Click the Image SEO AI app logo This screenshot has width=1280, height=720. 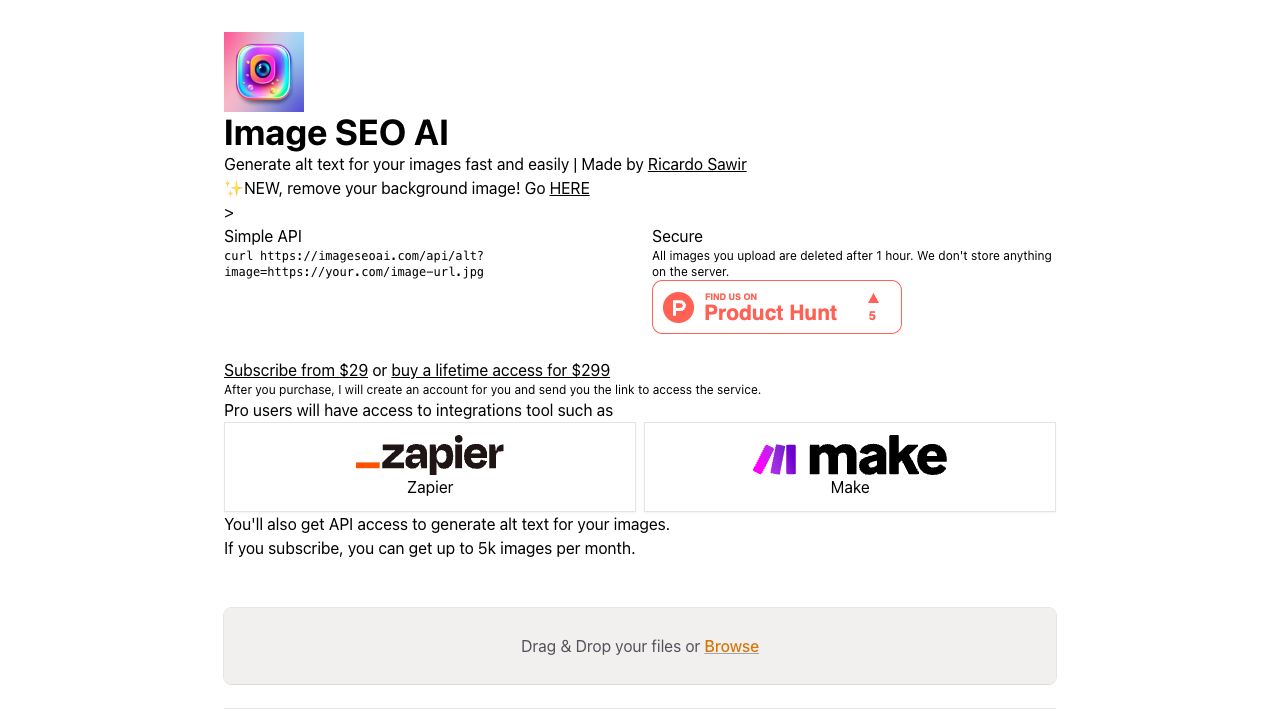[x=264, y=72]
